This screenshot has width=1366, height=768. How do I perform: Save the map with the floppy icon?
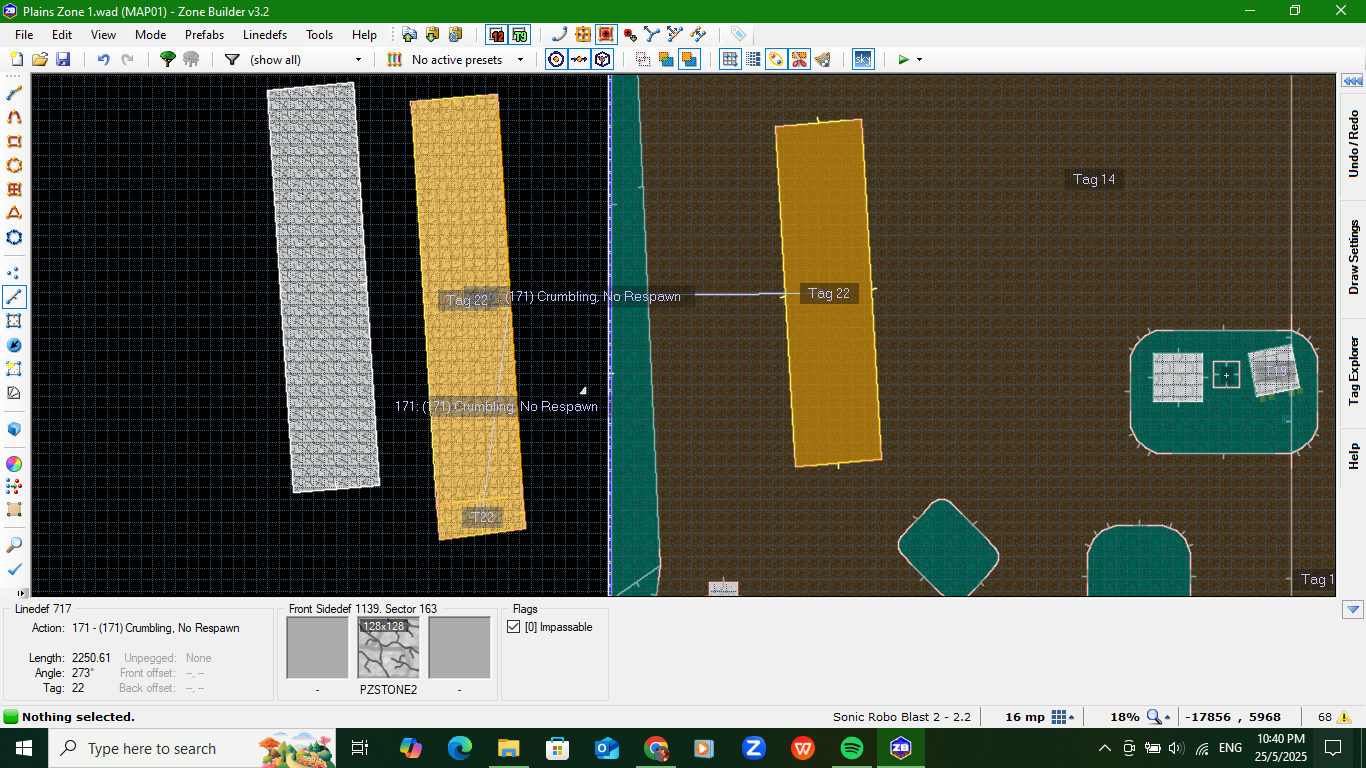[x=63, y=60]
